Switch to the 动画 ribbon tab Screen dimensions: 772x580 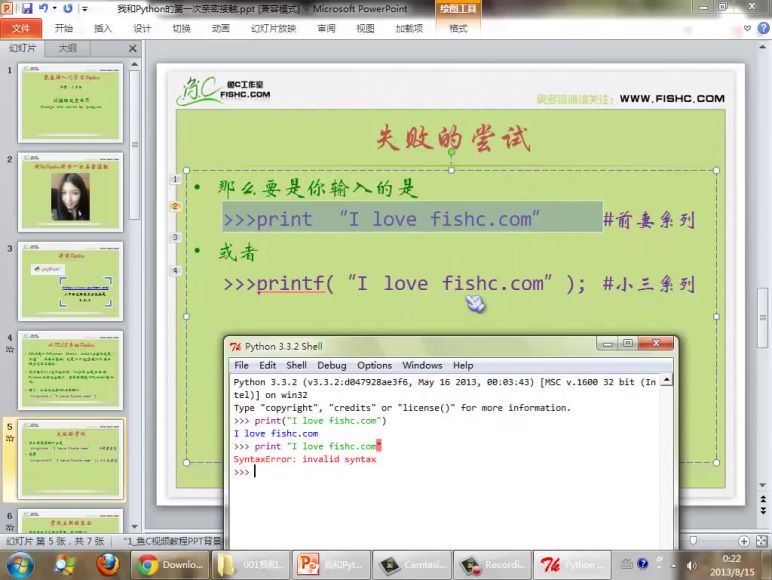[221, 28]
